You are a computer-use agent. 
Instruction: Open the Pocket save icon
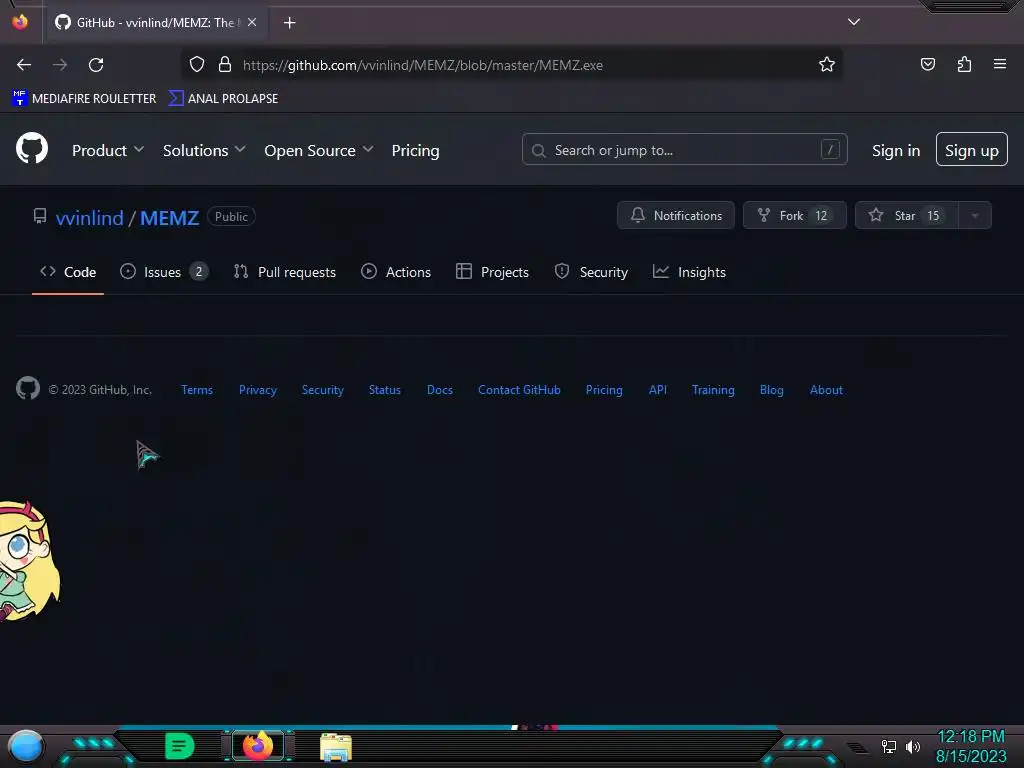click(927, 65)
